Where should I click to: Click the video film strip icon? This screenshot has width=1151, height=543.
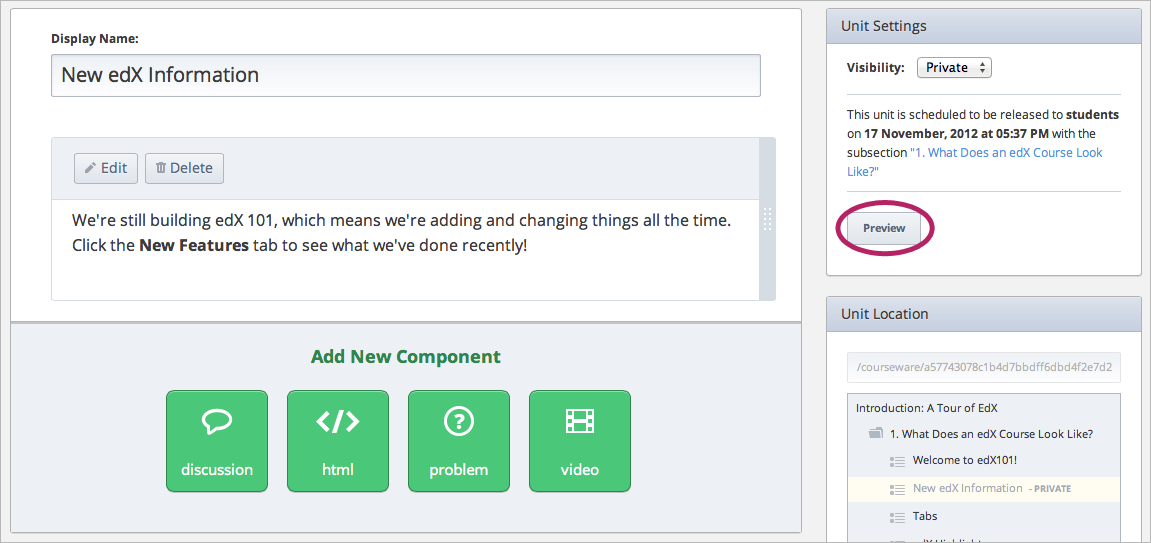point(580,422)
